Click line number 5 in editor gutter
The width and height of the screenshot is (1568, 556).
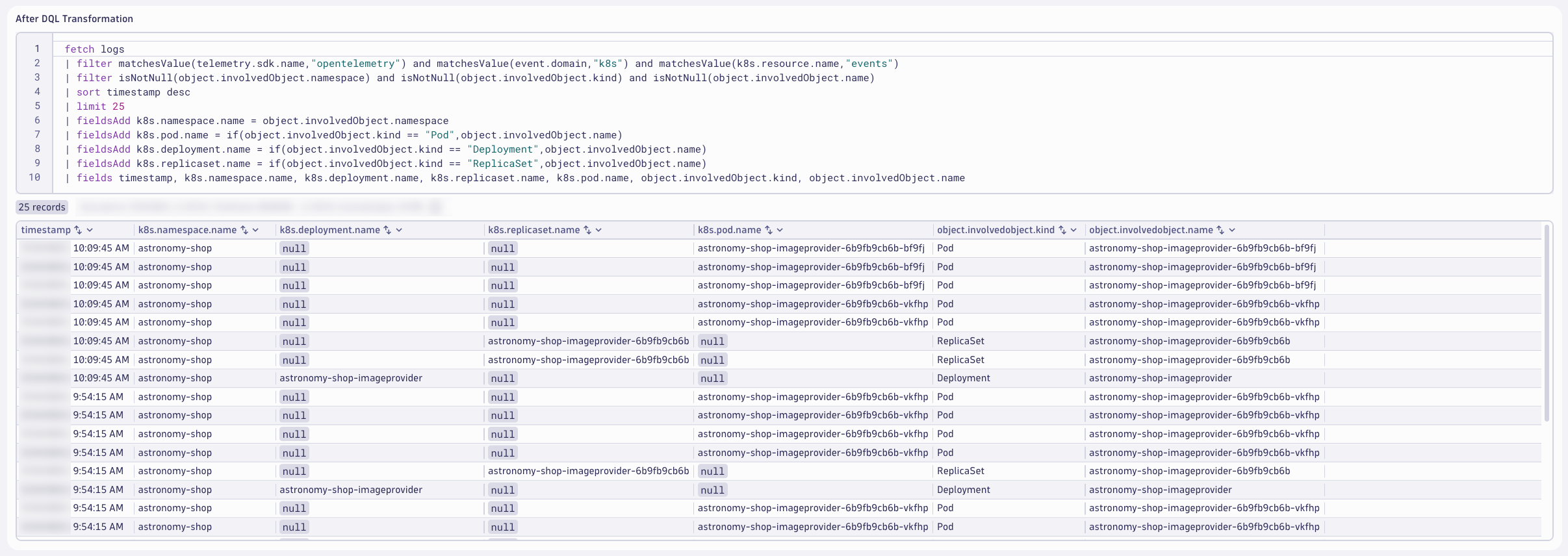(37, 106)
